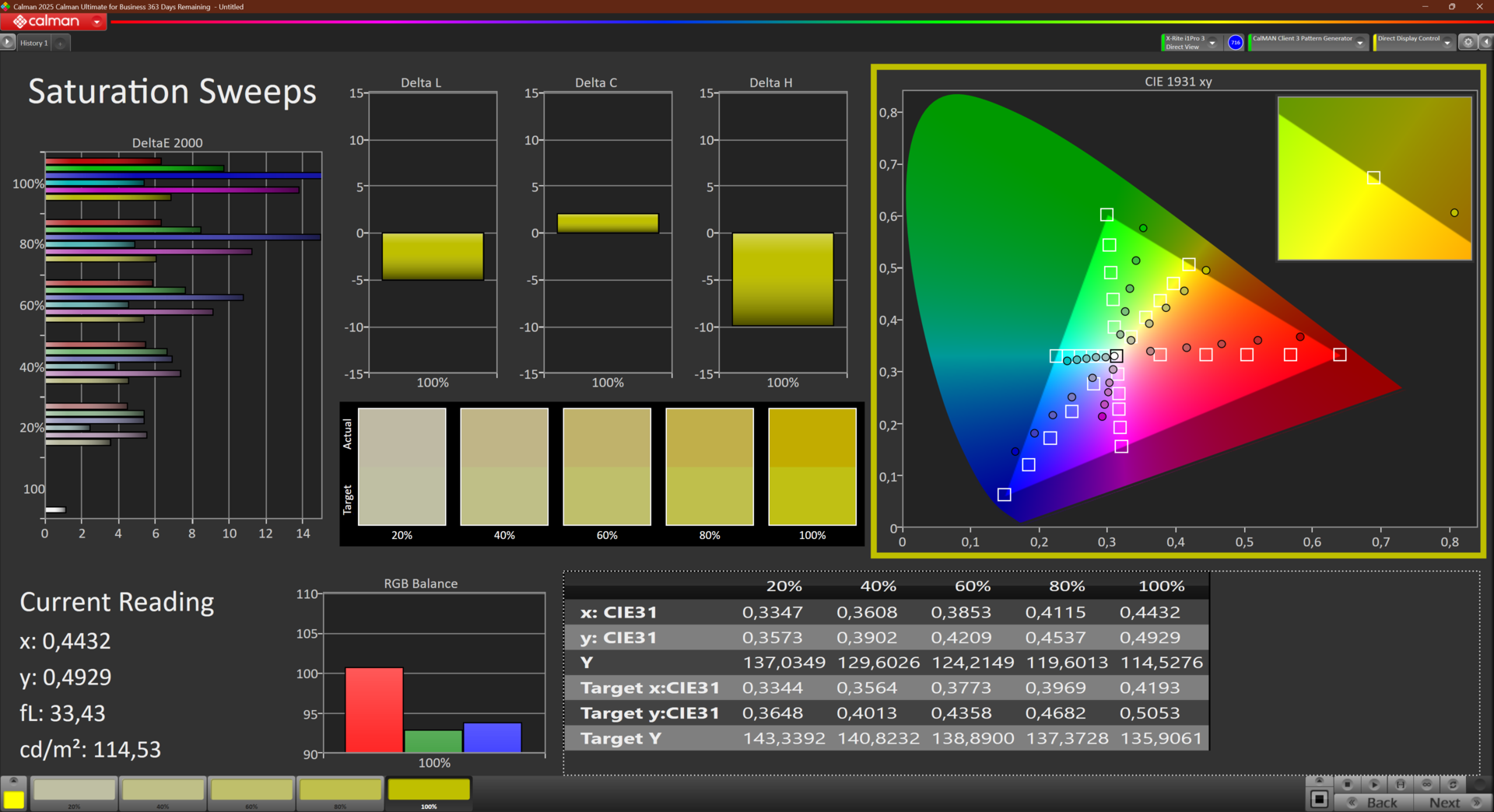The image size is (1494, 812).
Task: Open settings gear in top toolbar
Action: point(1468,43)
